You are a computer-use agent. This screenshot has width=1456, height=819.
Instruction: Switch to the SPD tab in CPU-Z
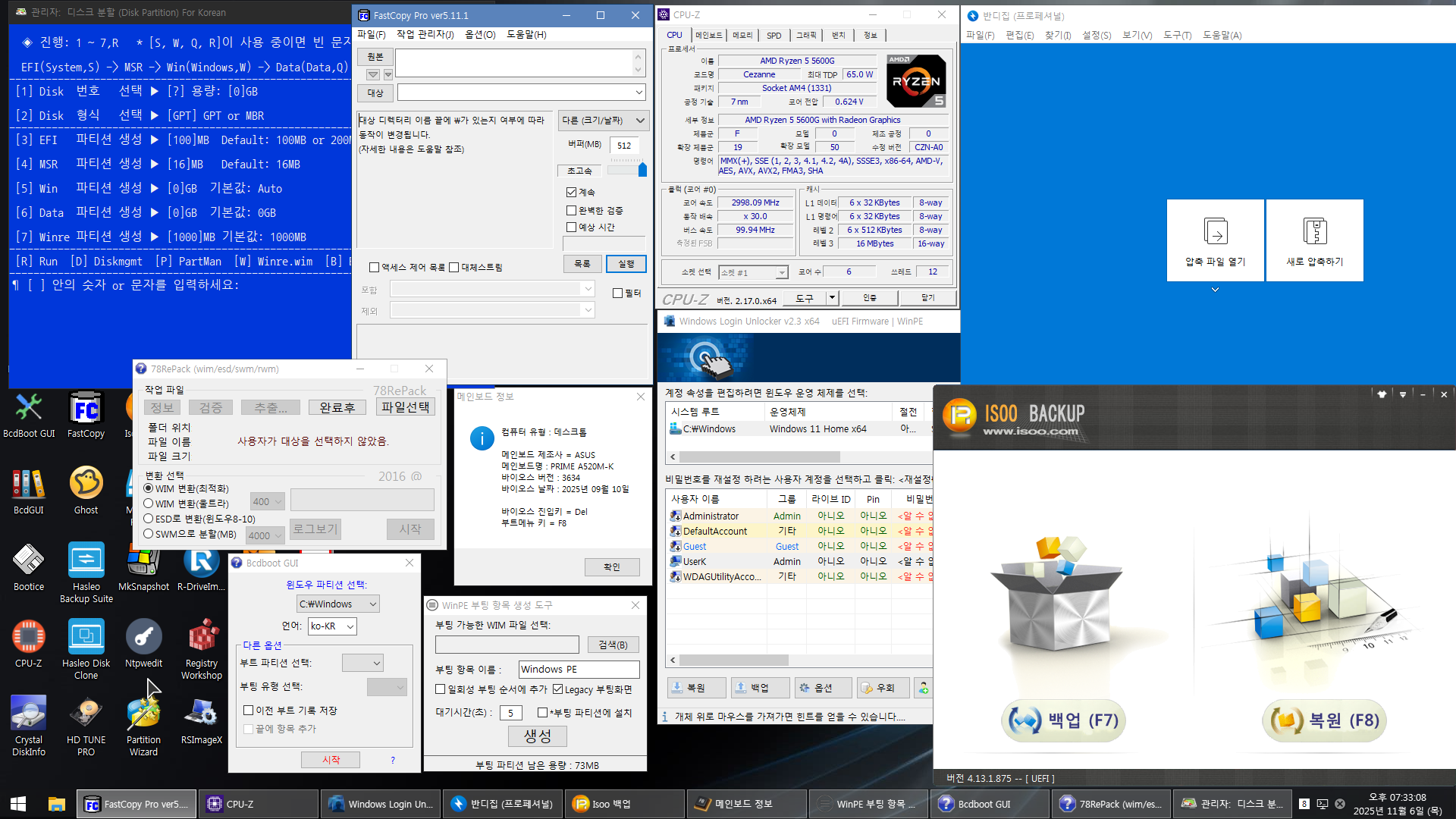773,36
